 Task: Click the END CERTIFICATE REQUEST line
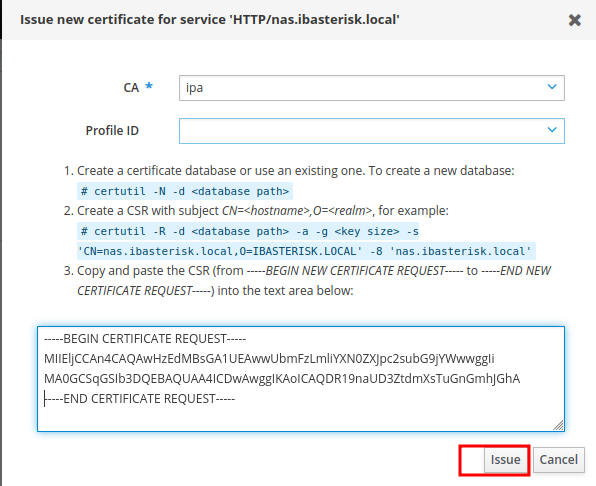(x=139, y=399)
